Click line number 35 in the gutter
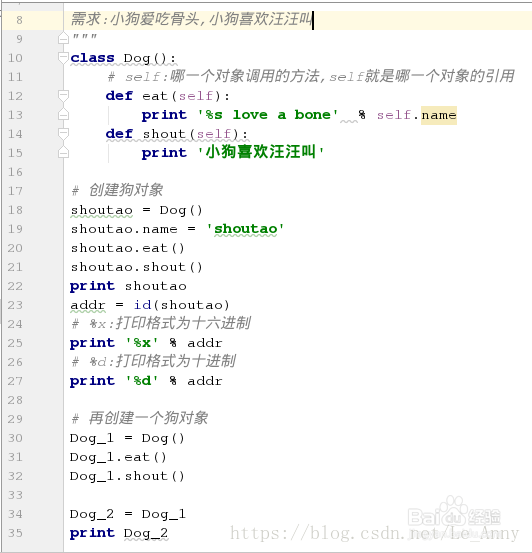 [x=15, y=533]
